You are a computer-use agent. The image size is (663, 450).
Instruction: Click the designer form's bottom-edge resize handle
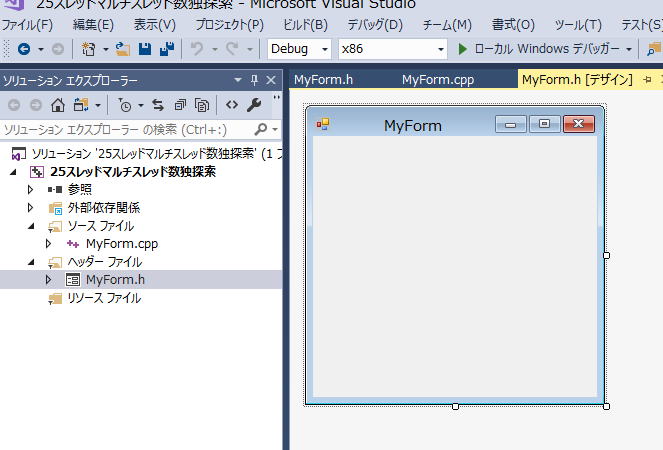click(455, 406)
